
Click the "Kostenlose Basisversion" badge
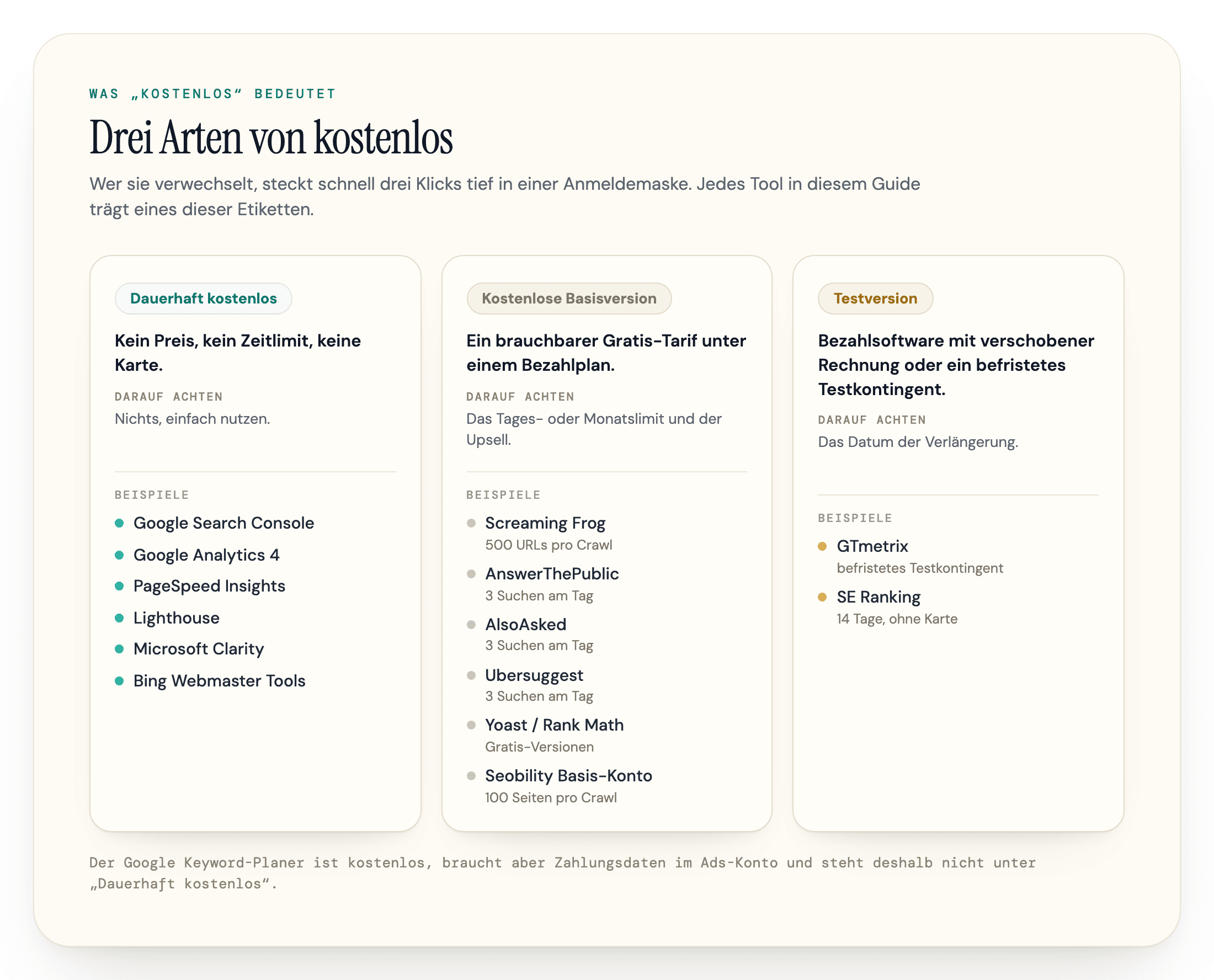click(568, 298)
